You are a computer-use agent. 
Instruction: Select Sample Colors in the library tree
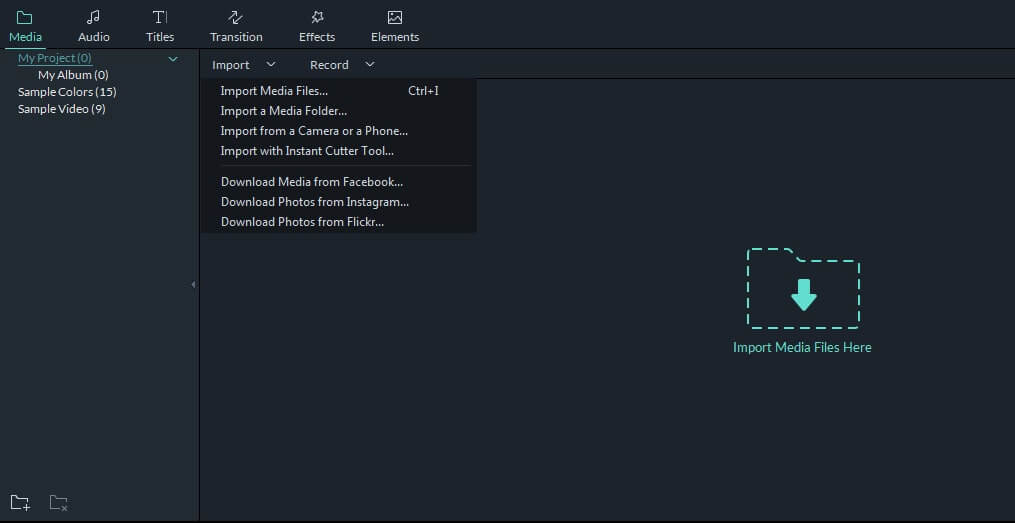67,92
